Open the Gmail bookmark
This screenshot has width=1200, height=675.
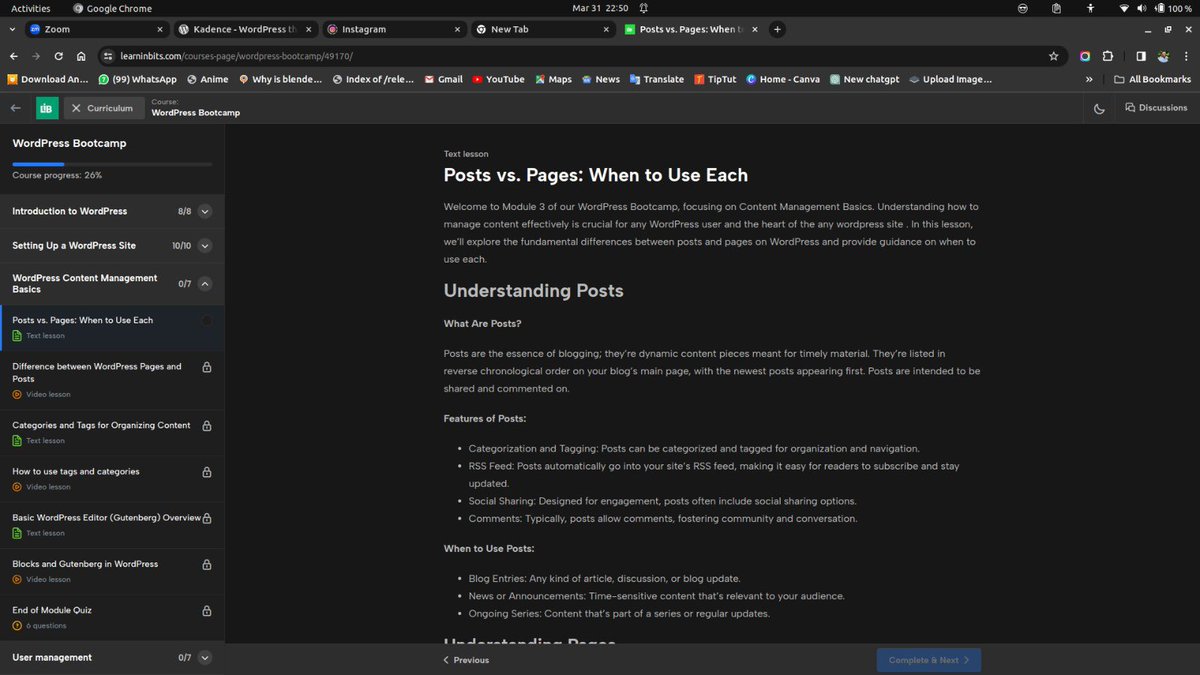coord(443,79)
